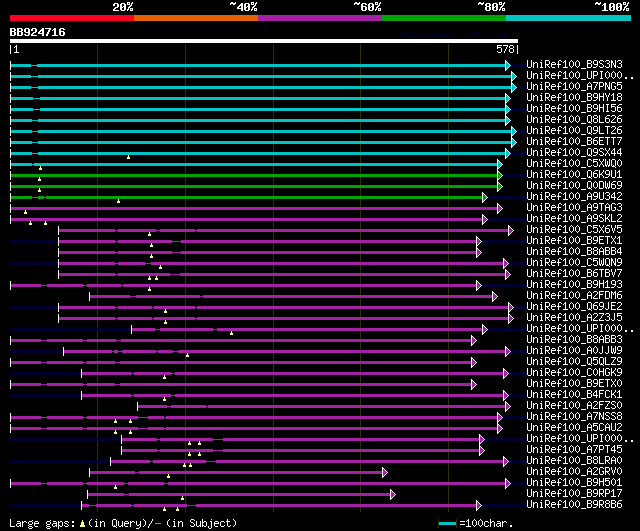Select the UniRef100_A2GRV0 label
Viewport: 640px width, 531px height.
pos(574,472)
